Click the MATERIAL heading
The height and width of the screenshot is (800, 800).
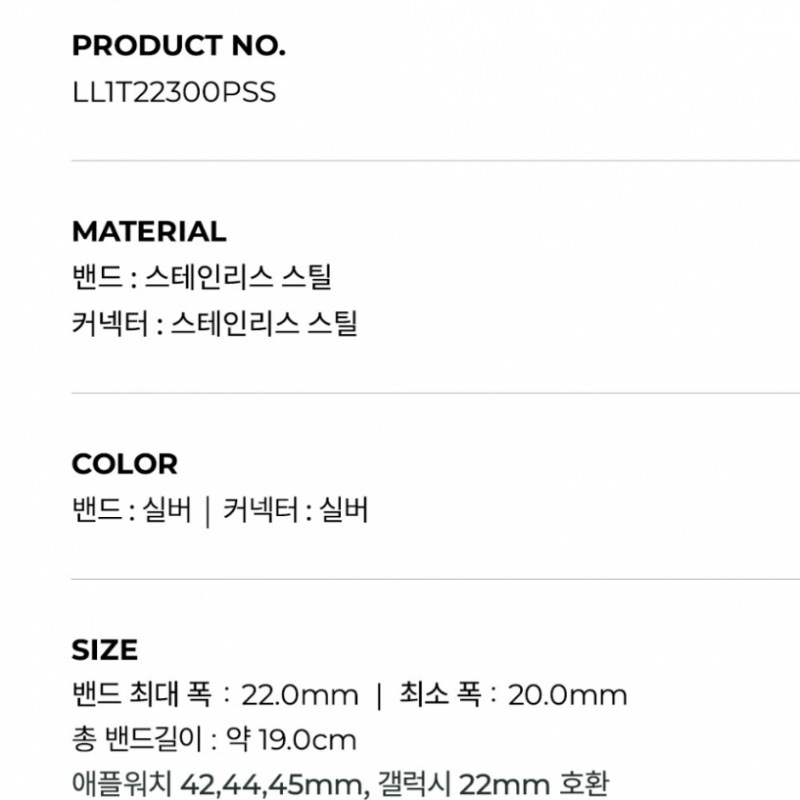pyautogui.click(x=149, y=231)
